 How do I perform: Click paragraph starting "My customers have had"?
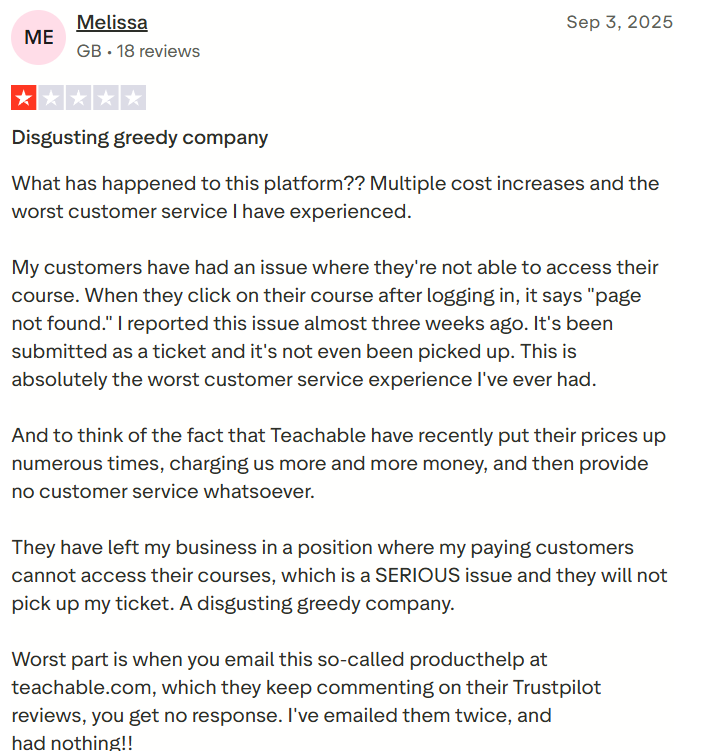[x=335, y=323]
